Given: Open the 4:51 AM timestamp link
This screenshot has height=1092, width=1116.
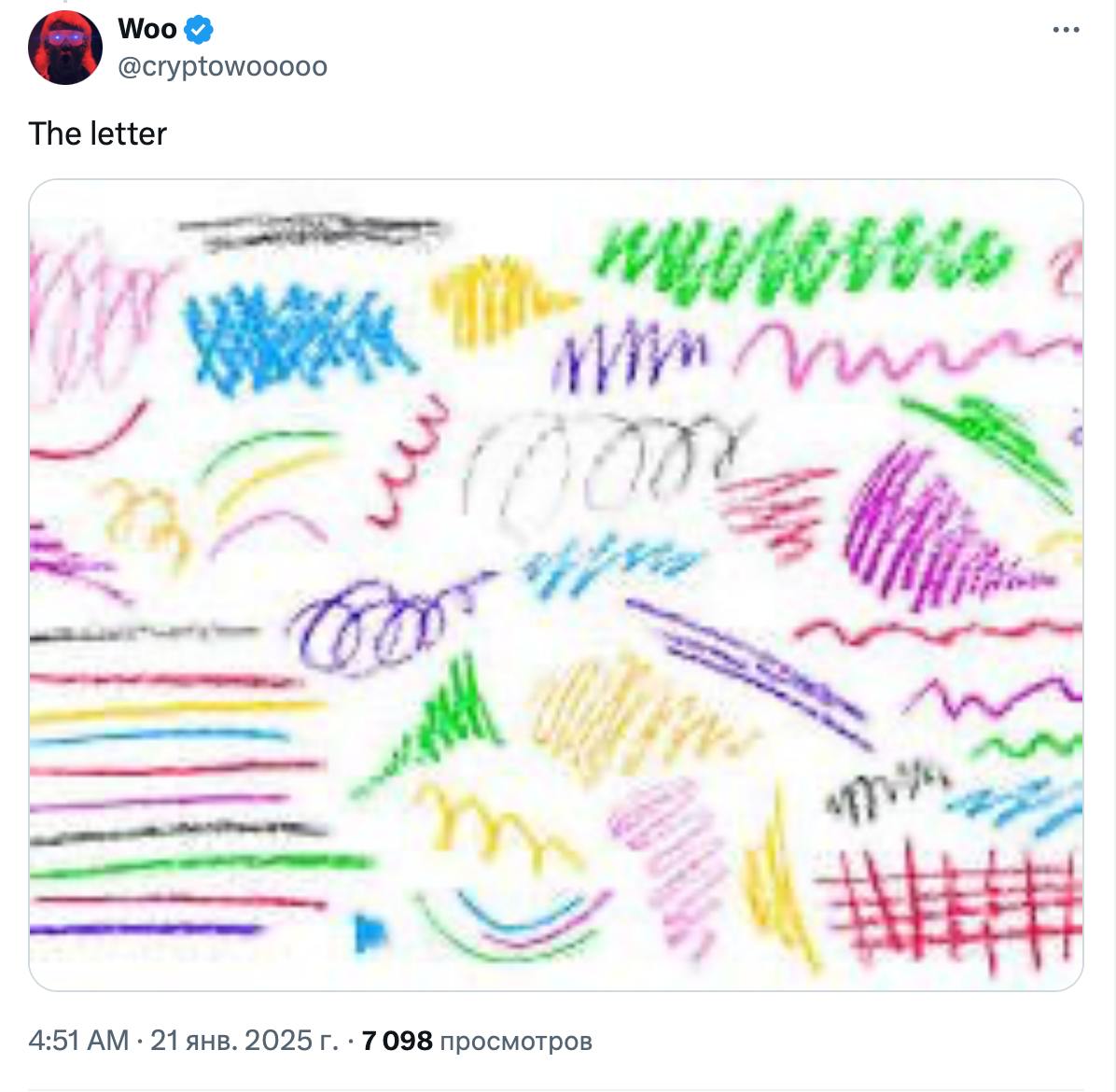Looking at the screenshot, I should (x=78, y=1040).
